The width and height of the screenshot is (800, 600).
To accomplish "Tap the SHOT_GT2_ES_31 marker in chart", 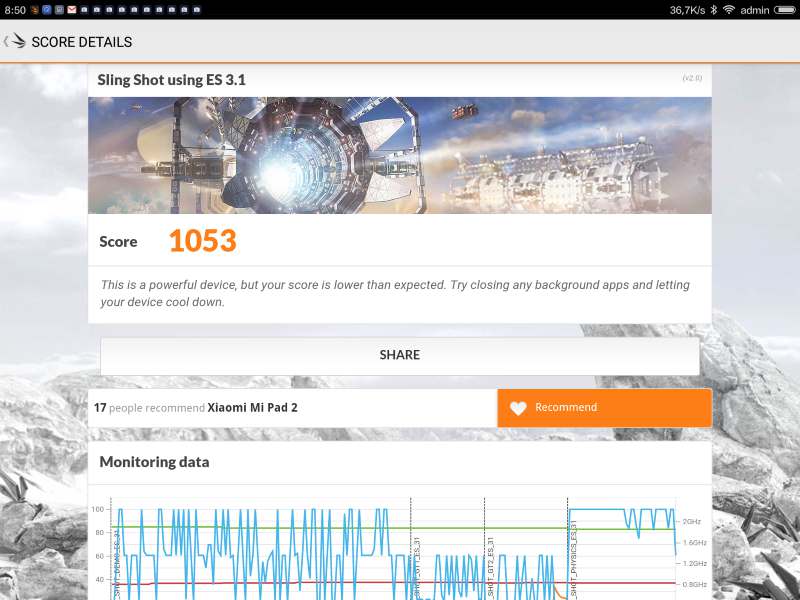I will [x=490, y=568].
